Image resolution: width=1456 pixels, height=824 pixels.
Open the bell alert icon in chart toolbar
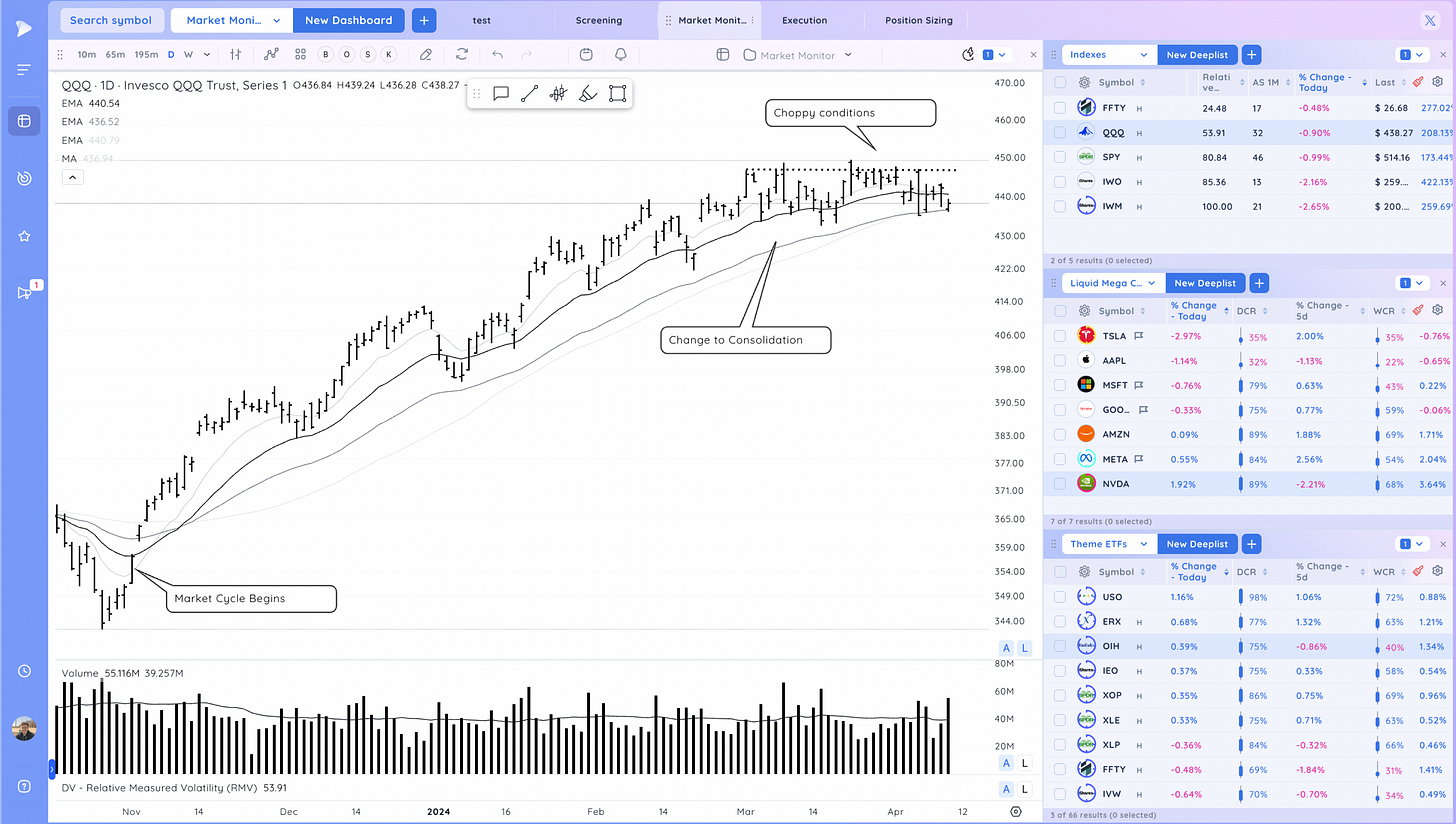[621, 54]
